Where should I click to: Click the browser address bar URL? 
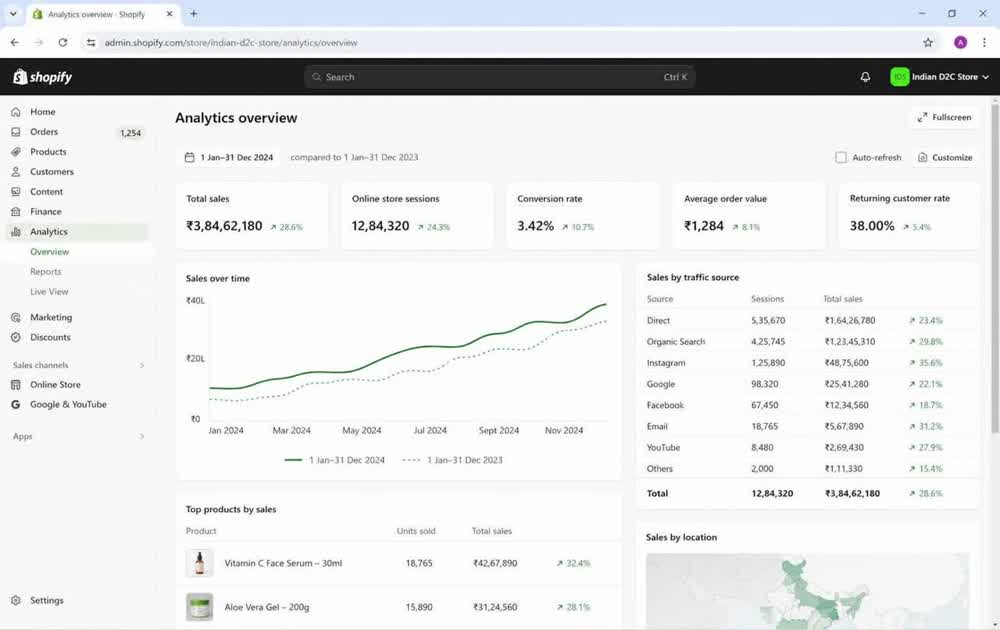tap(231, 43)
